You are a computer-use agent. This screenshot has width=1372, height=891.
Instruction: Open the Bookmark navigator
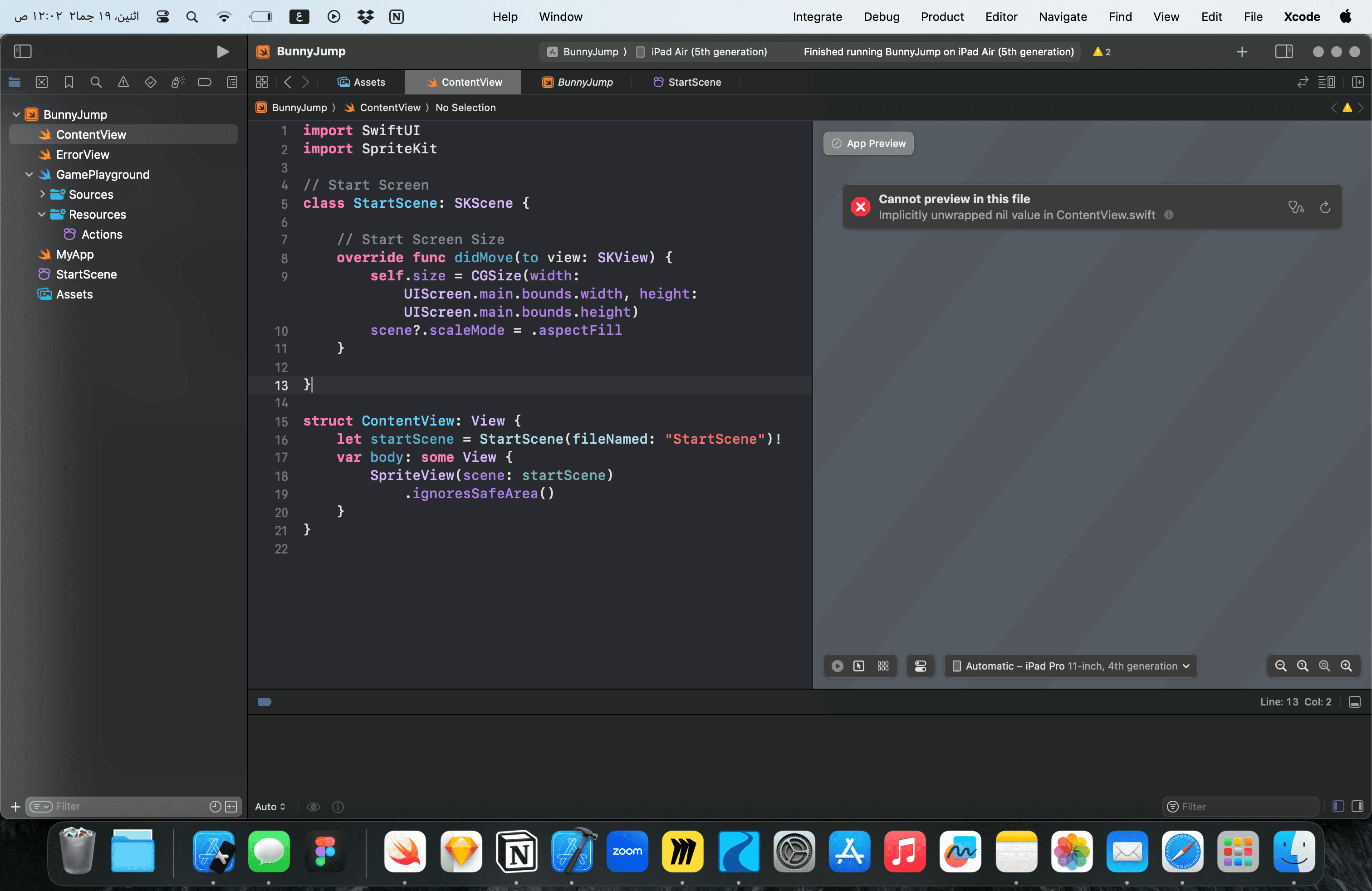pyautogui.click(x=69, y=83)
